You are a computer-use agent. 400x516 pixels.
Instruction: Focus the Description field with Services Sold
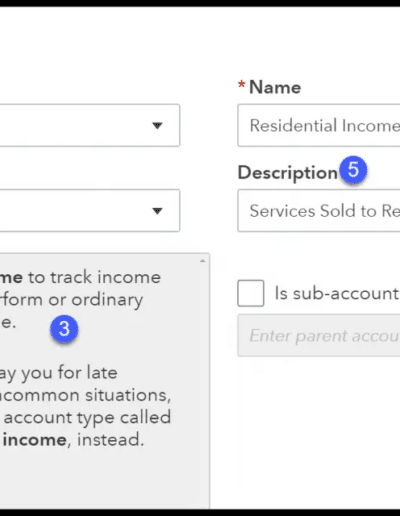click(x=319, y=211)
